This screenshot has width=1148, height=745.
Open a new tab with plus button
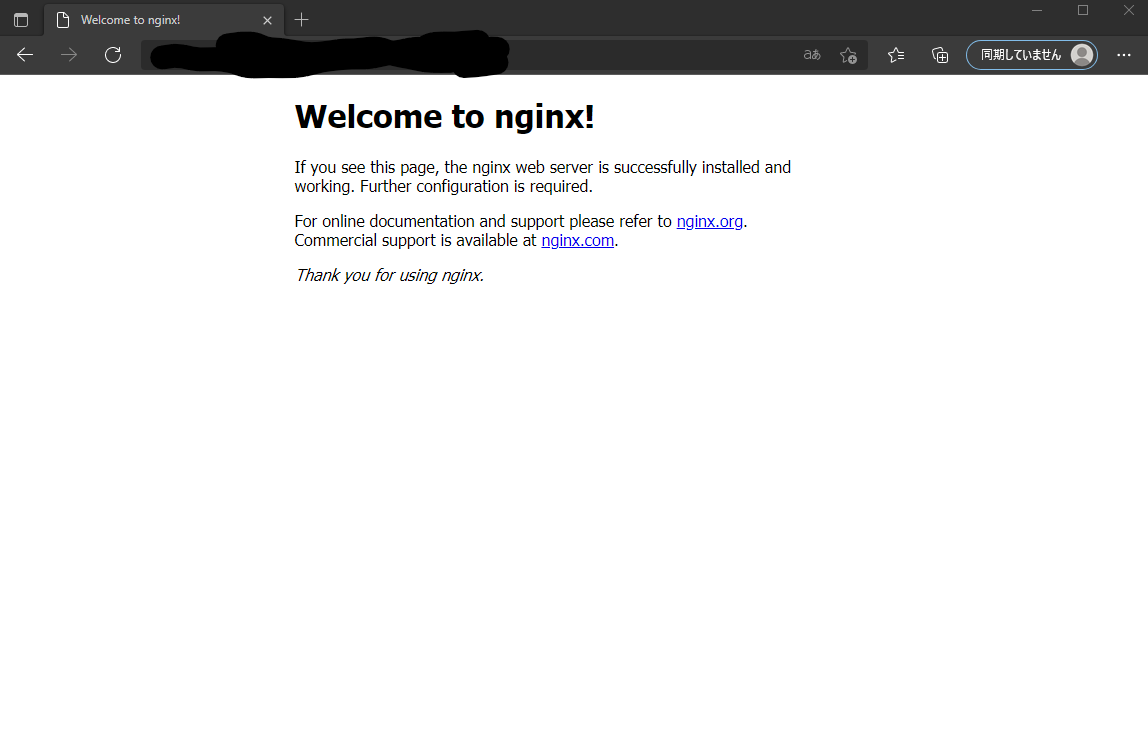tap(302, 20)
